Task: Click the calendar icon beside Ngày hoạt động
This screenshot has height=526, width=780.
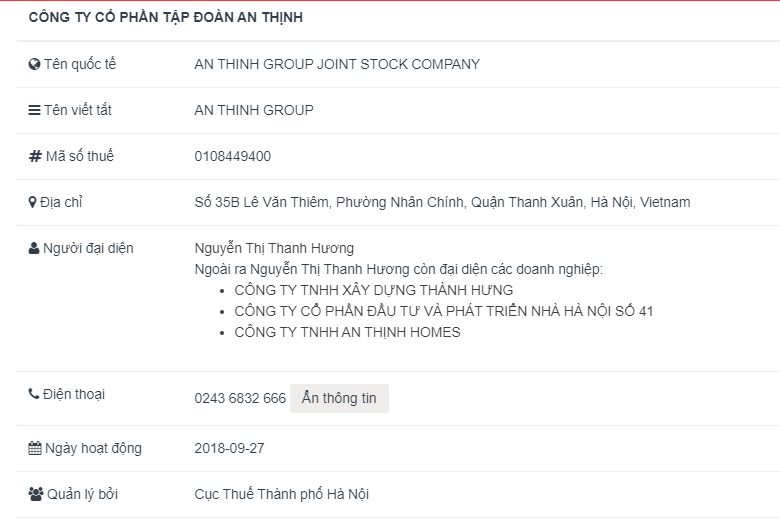Action: [35, 448]
